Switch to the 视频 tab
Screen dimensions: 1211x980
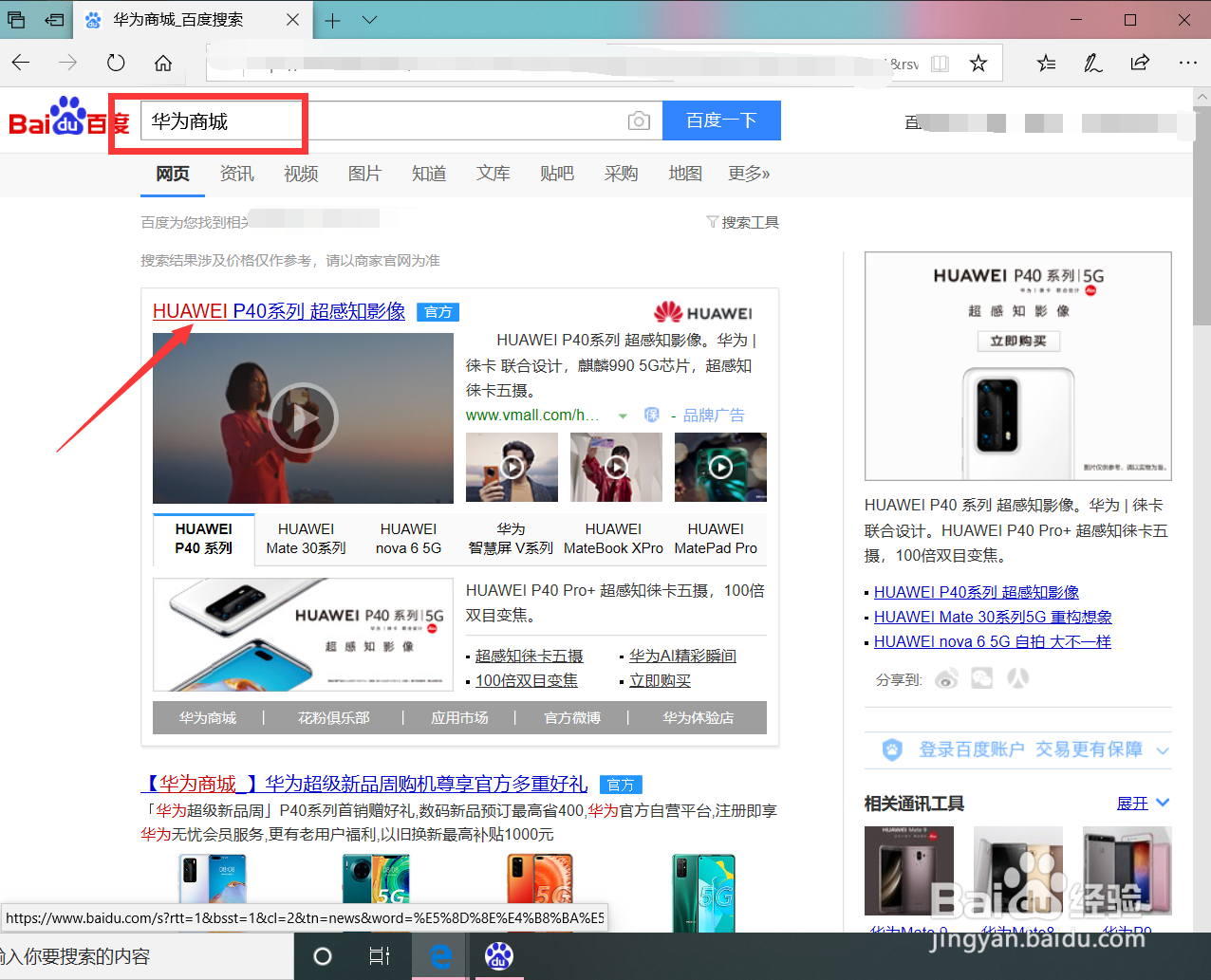click(301, 174)
